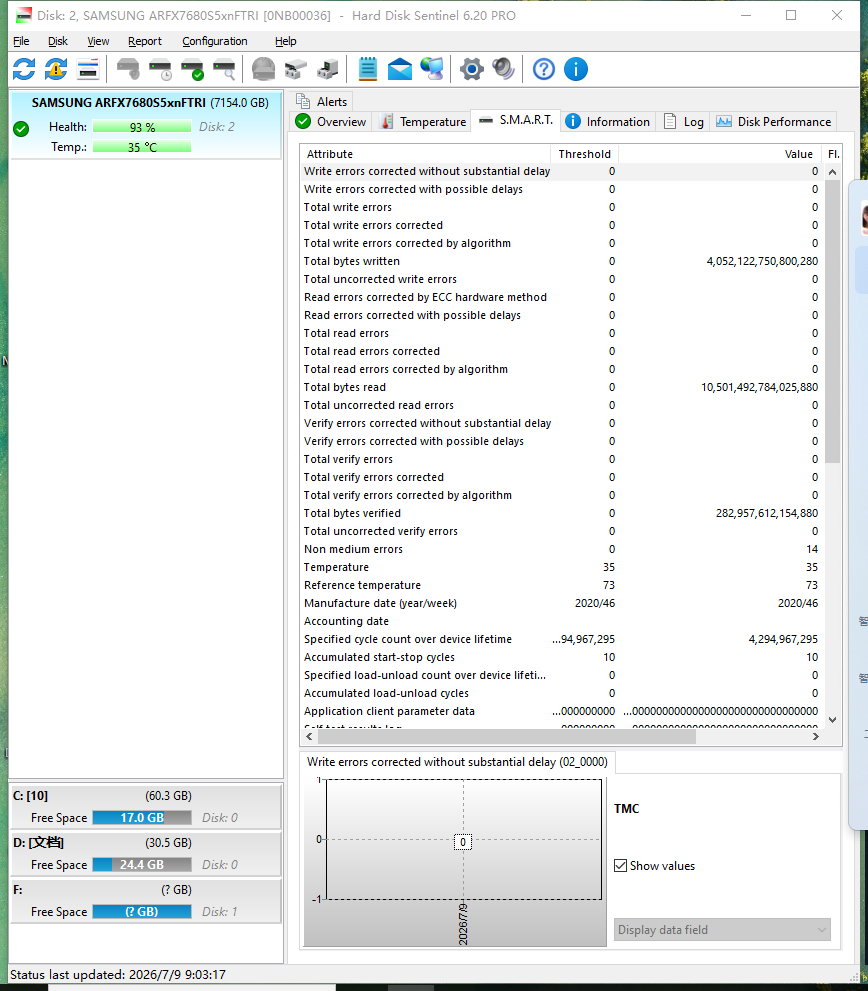Open configuration with the gear icon
This screenshot has height=991, width=868.
(472, 69)
